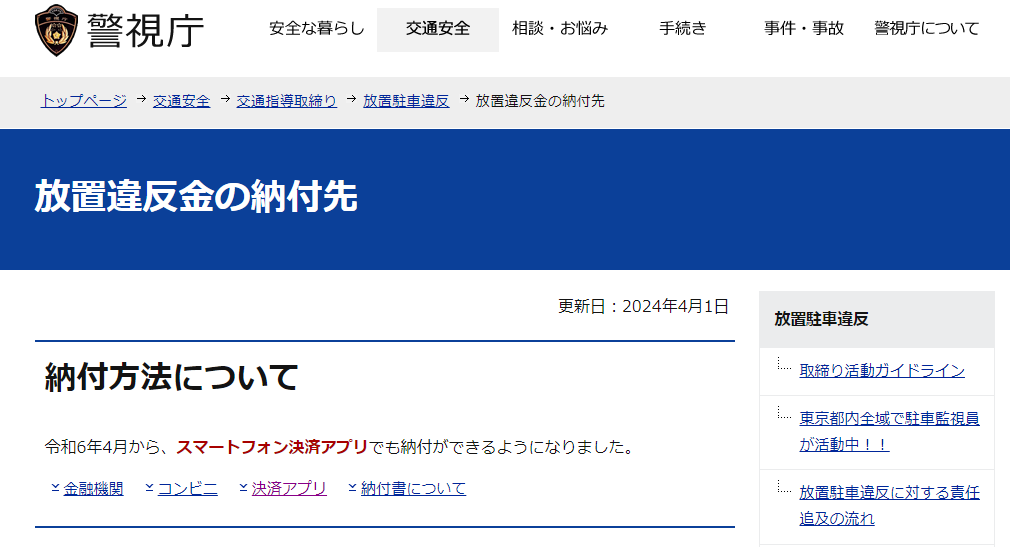This screenshot has width=1010, height=547.
Task: Jump to the 金融機関 section anchor
Action: click(x=93, y=489)
